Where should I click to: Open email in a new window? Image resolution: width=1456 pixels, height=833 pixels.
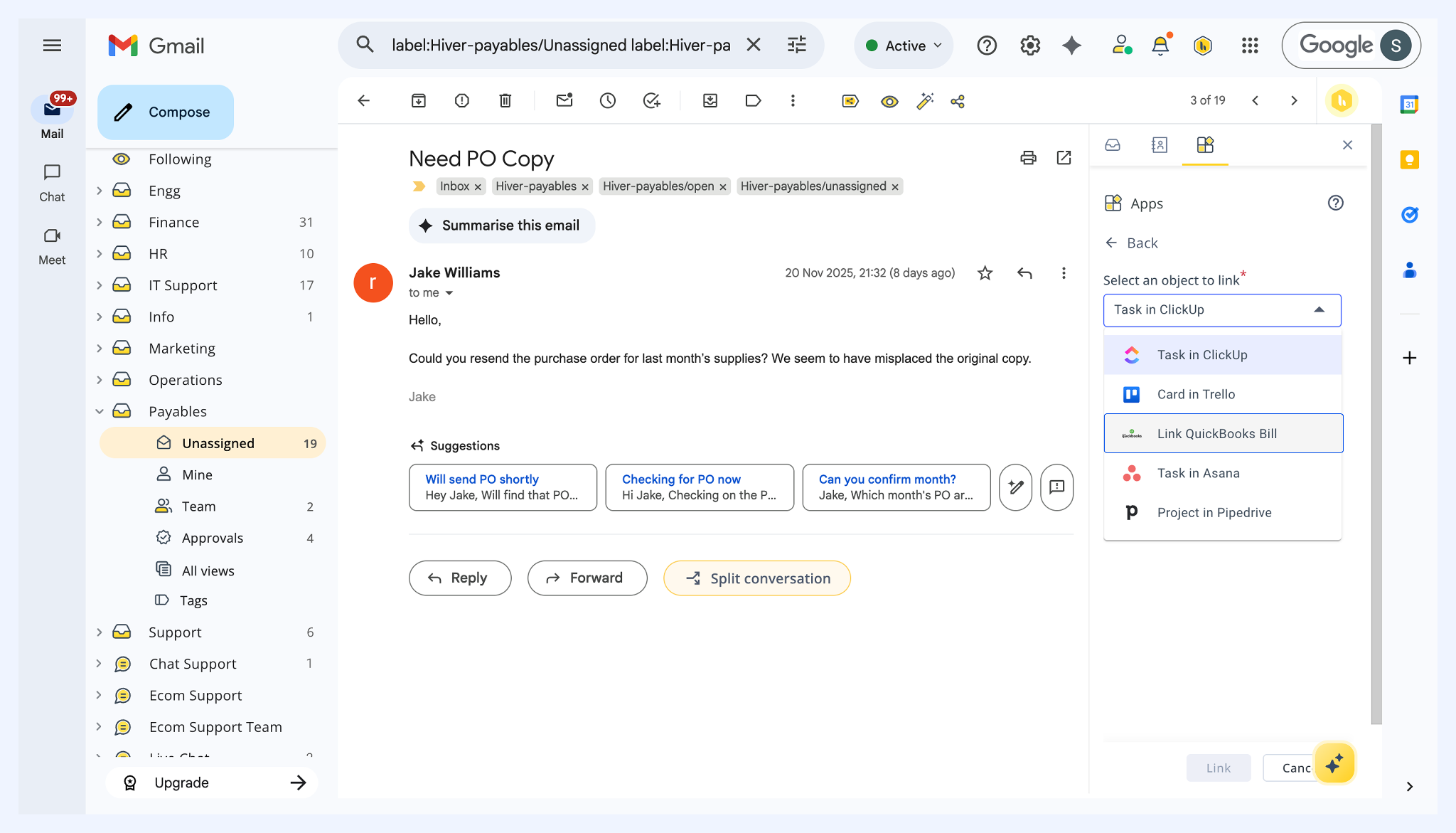pos(1064,158)
